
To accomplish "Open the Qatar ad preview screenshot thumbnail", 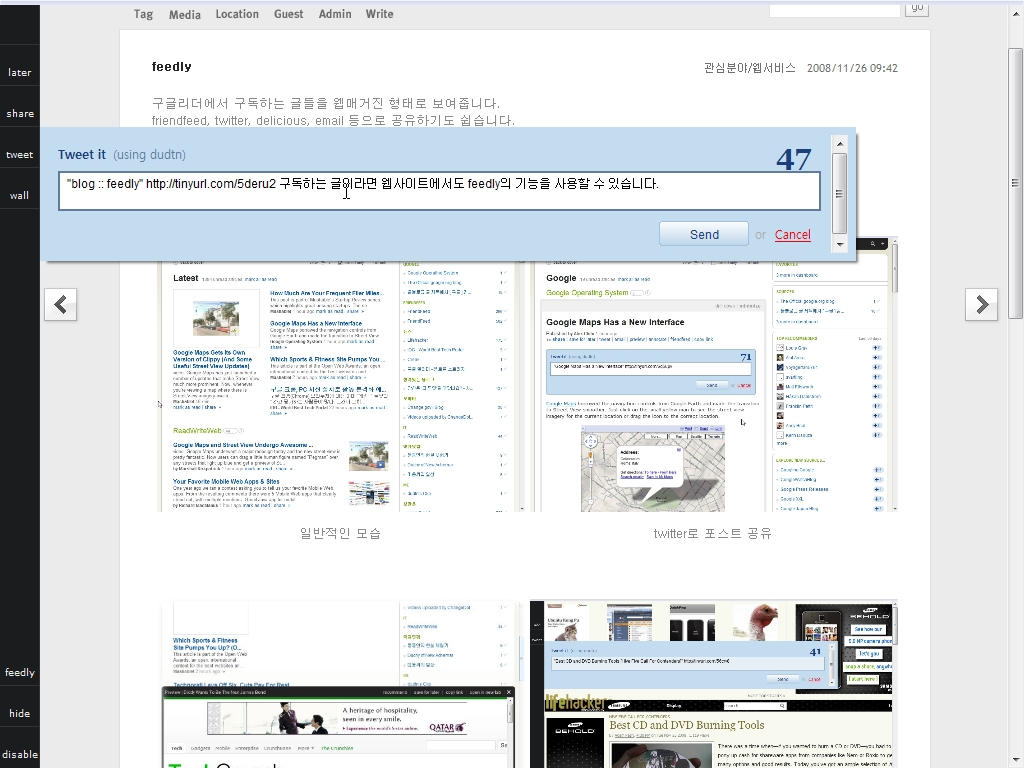I will [x=340, y=684].
